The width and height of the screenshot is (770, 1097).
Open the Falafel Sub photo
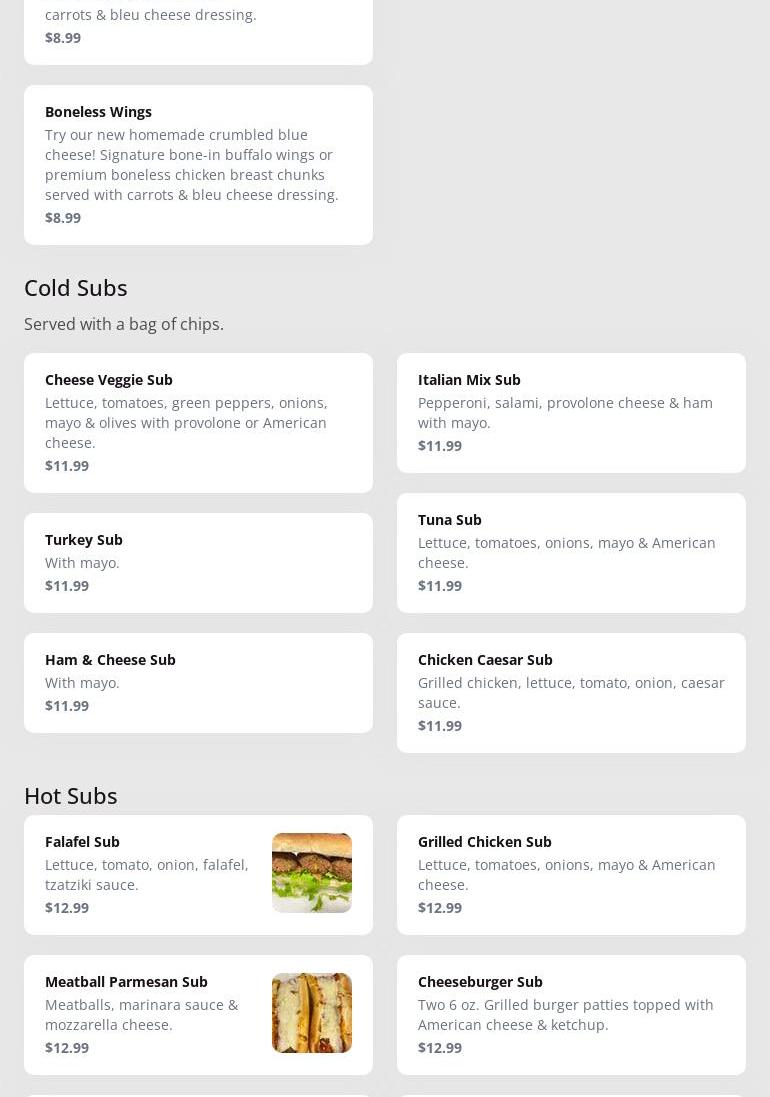click(311, 873)
